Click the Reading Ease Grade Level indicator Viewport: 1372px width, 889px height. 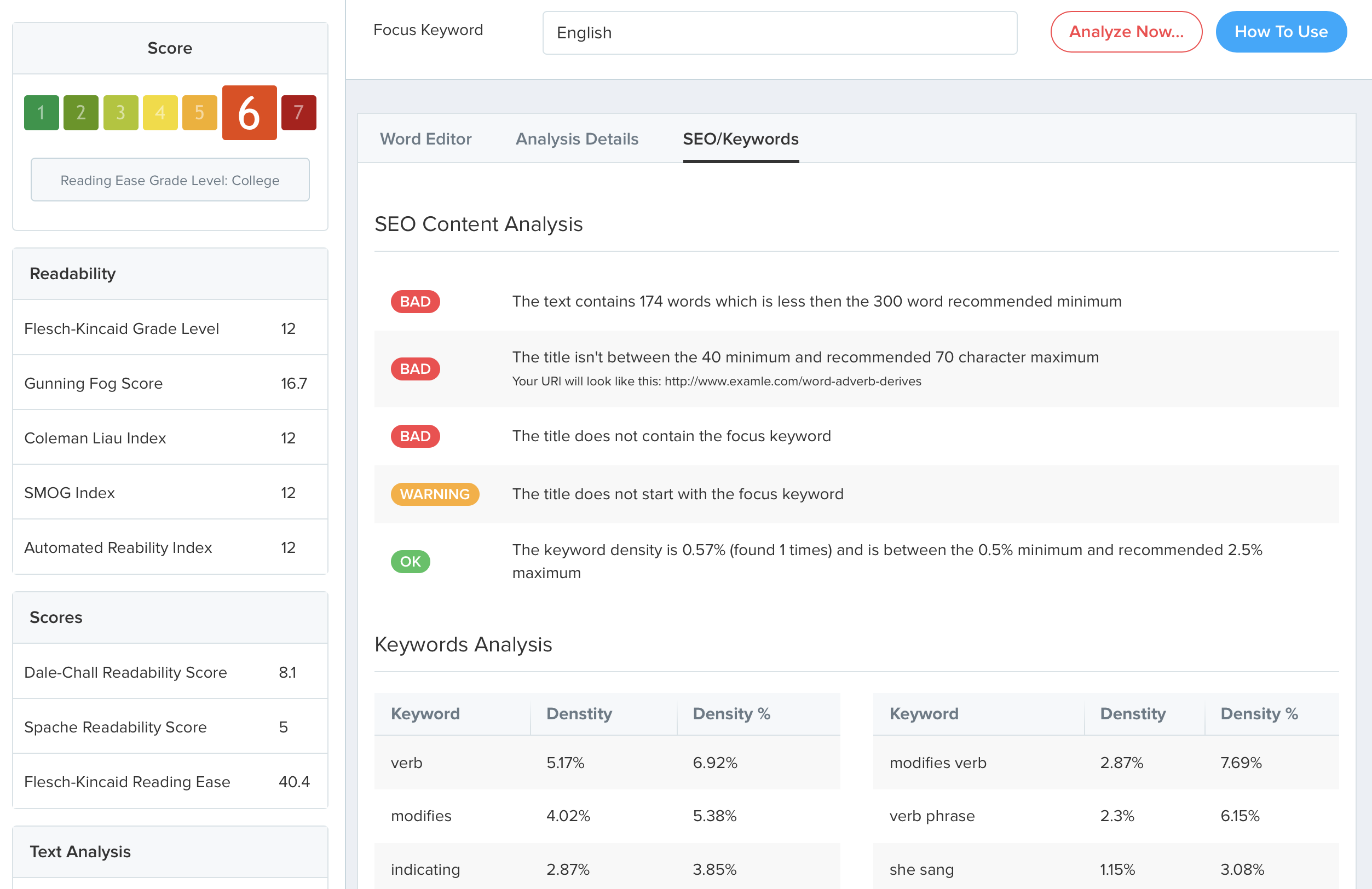click(170, 180)
